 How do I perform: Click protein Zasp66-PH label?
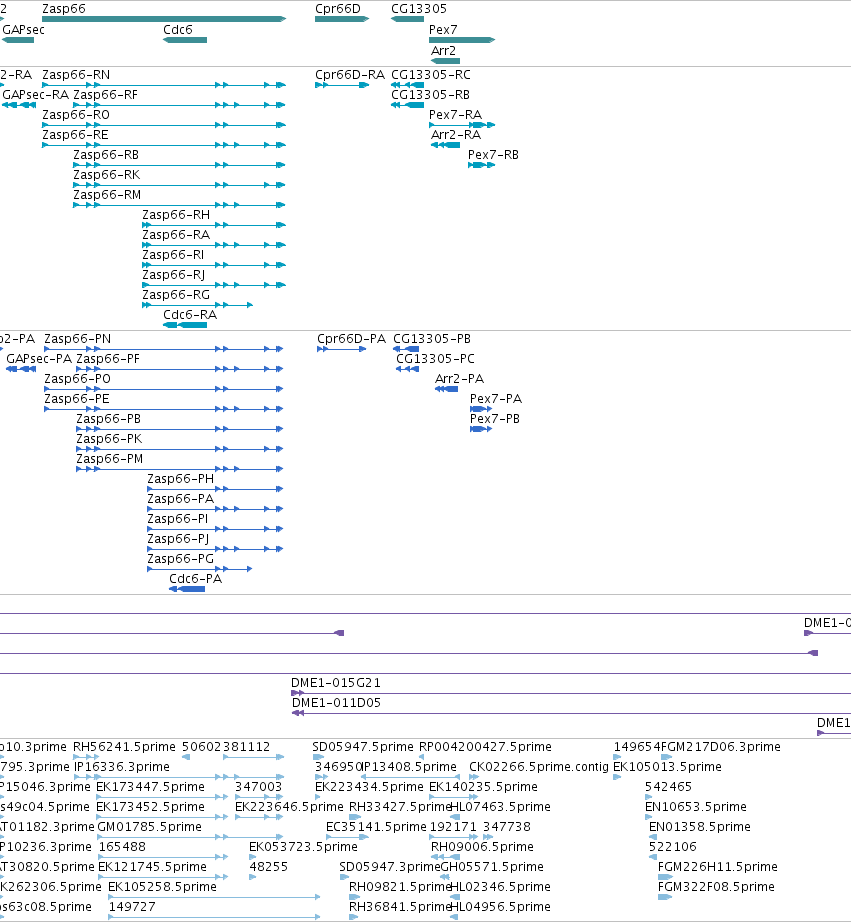[x=181, y=479]
